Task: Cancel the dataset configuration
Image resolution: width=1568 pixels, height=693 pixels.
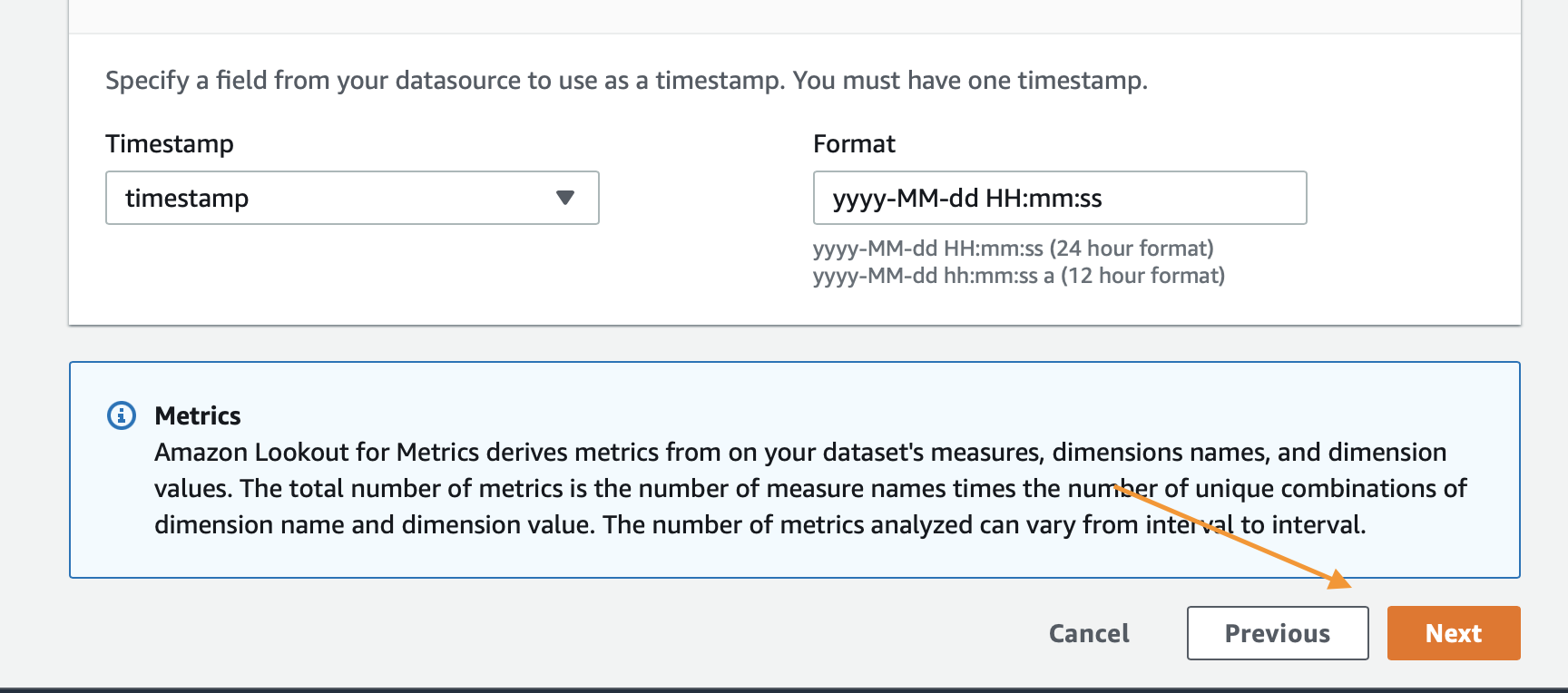Action: [1089, 633]
